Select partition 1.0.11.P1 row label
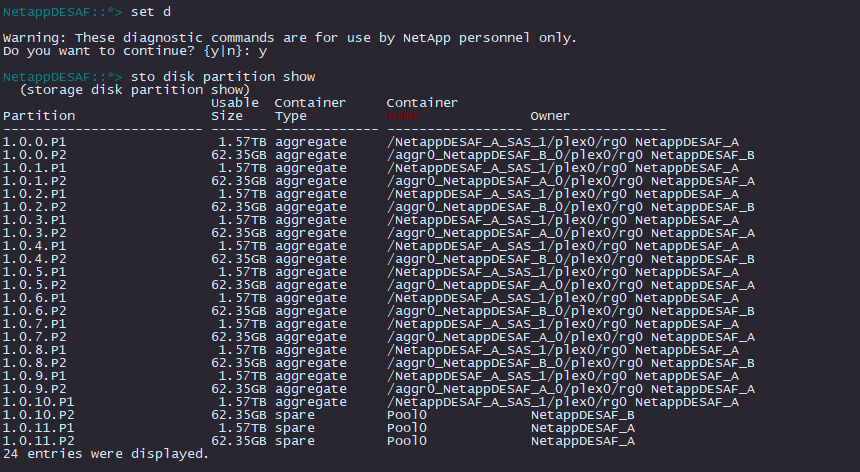Viewport: 860px width, 472px height. [39, 427]
